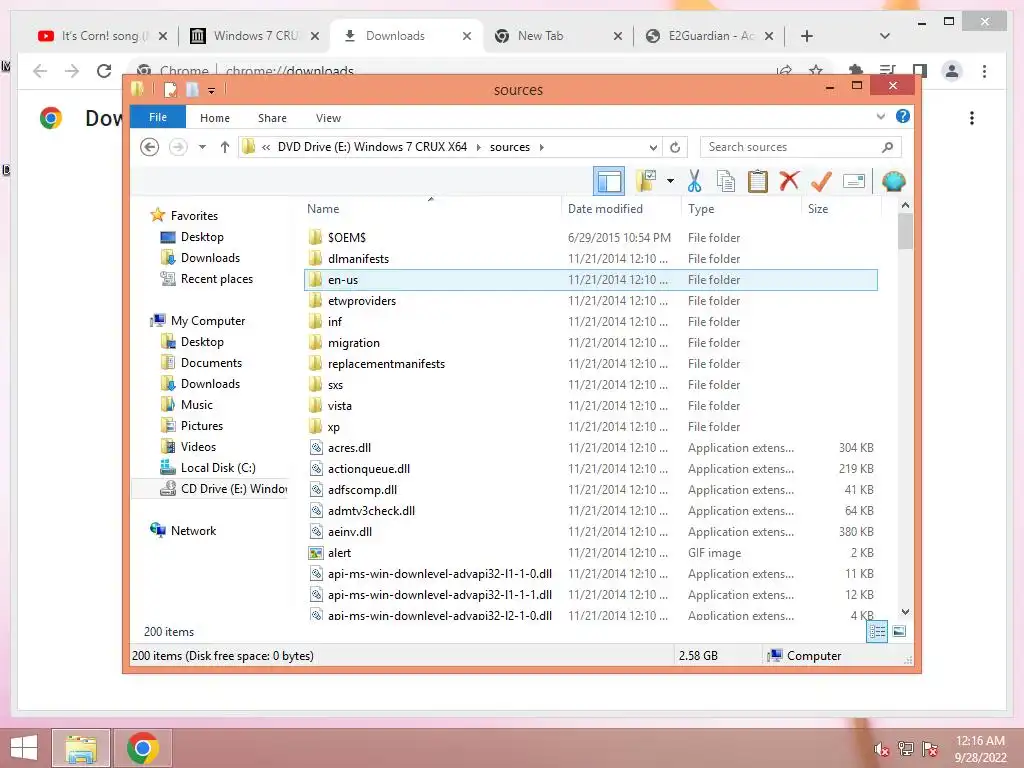Image resolution: width=1024 pixels, height=768 pixels.
Task: Go forward in Explorer sources window
Action: click(x=178, y=147)
